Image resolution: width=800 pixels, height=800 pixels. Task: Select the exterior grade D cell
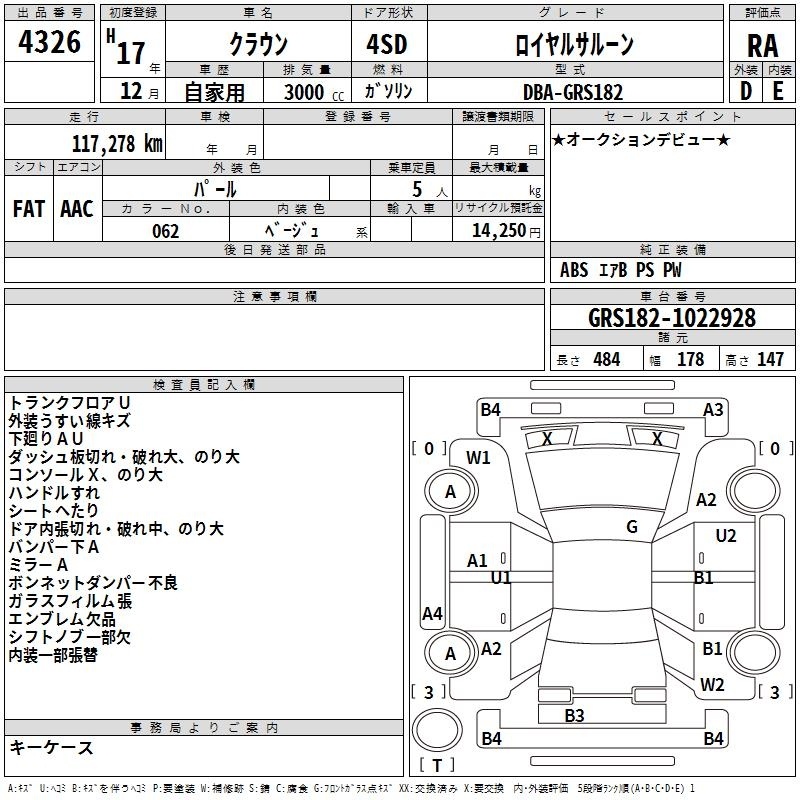745,91
